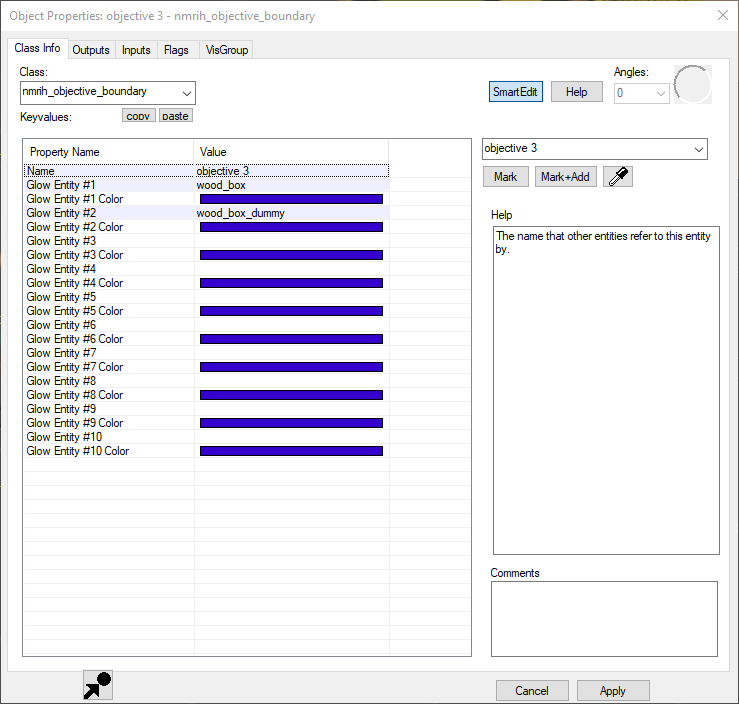Image resolution: width=739 pixels, height=704 pixels.
Task: Select the Glow Entity #7 row
Action: point(206,353)
